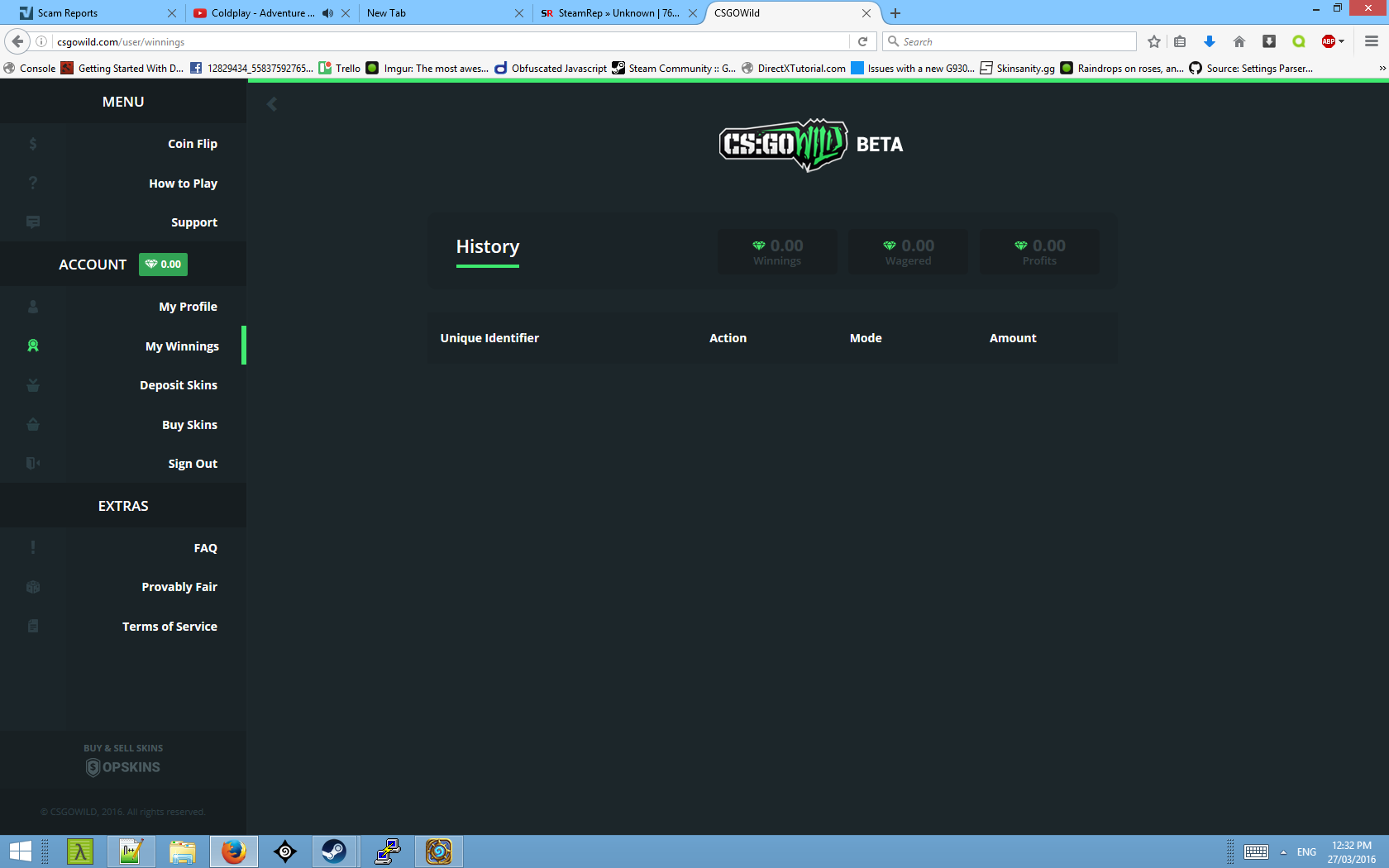Click the Buy Skins basket icon

click(x=33, y=425)
